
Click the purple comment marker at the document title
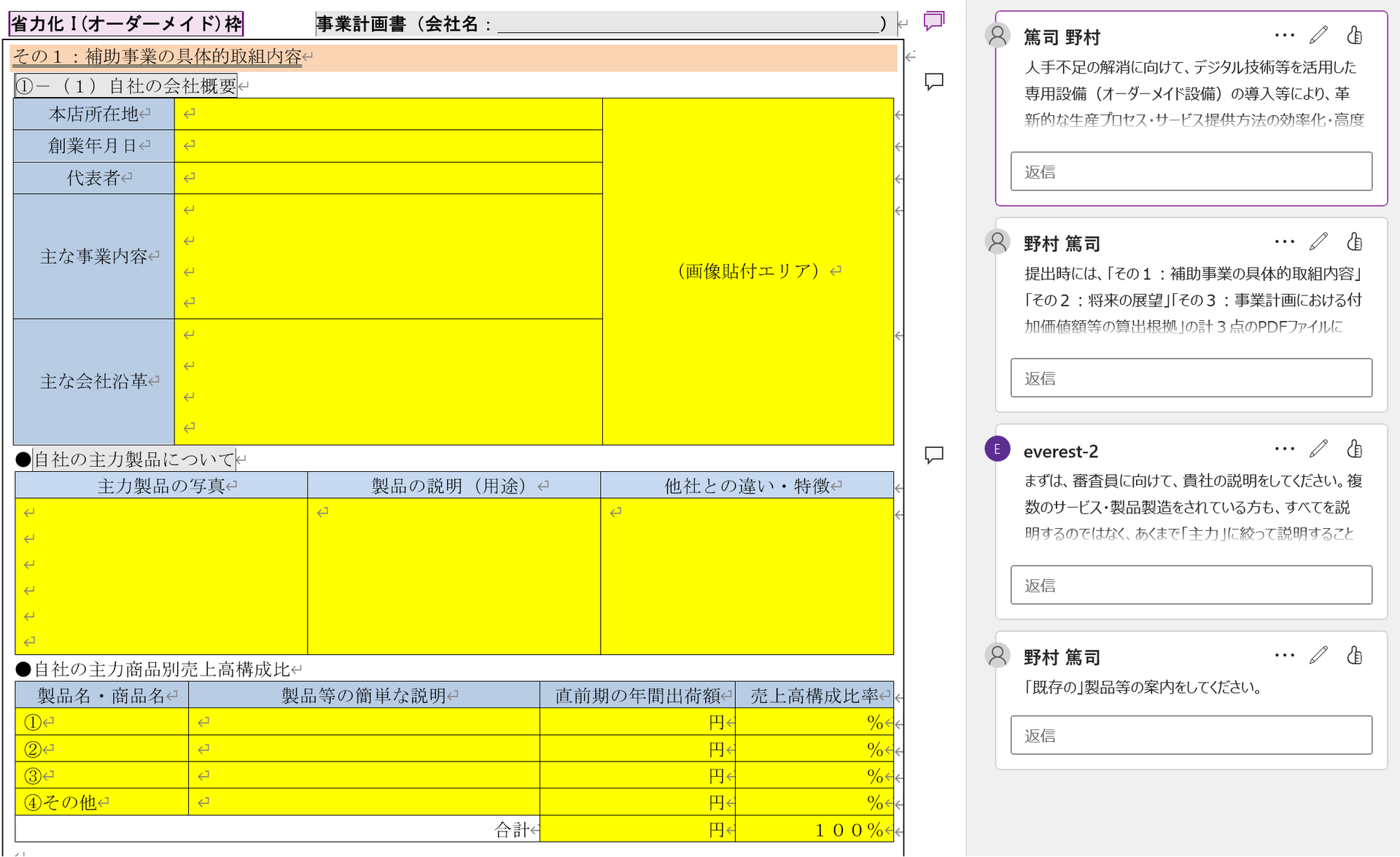click(x=933, y=20)
